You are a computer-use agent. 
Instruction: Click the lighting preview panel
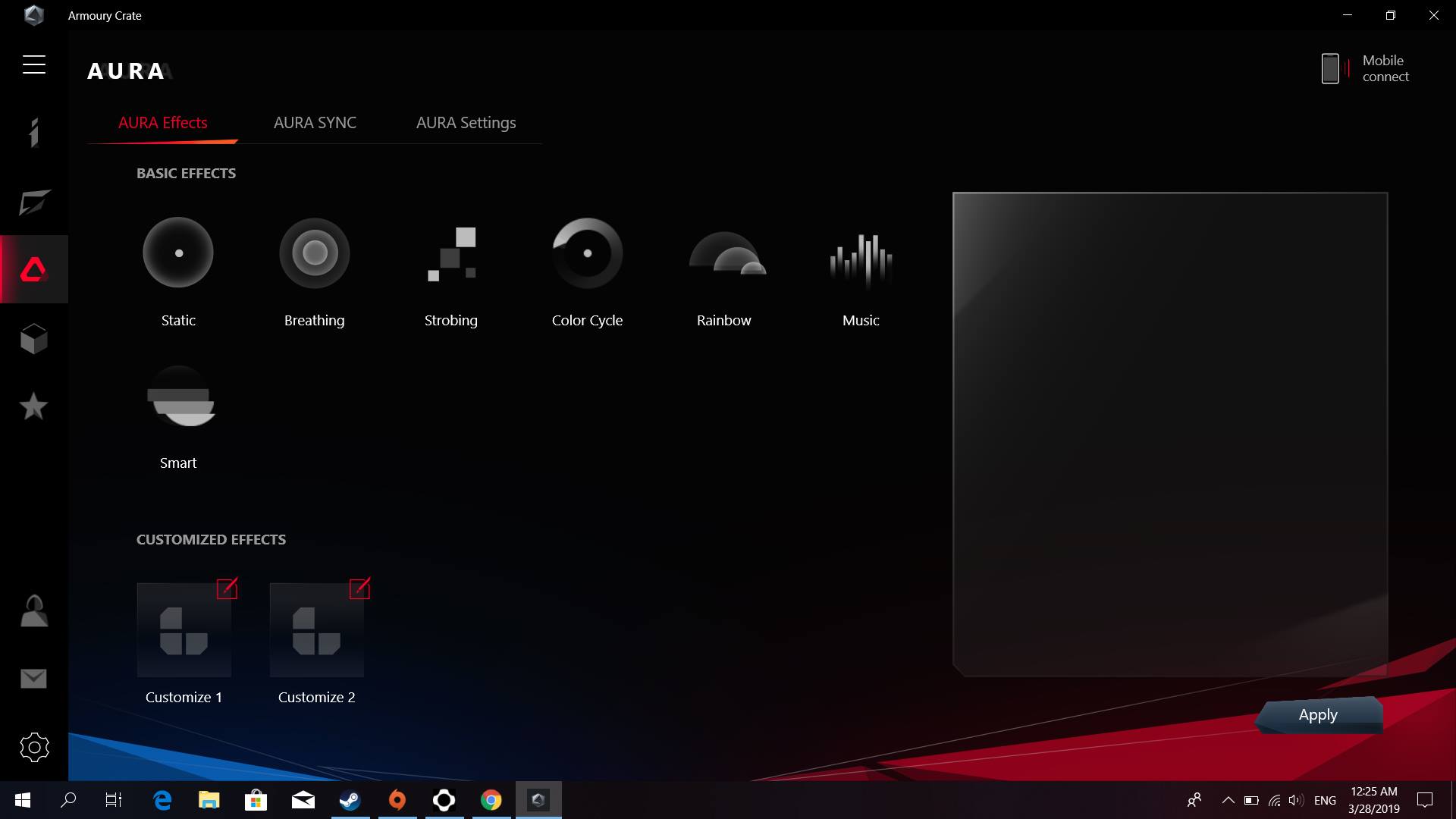point(1170,434)
